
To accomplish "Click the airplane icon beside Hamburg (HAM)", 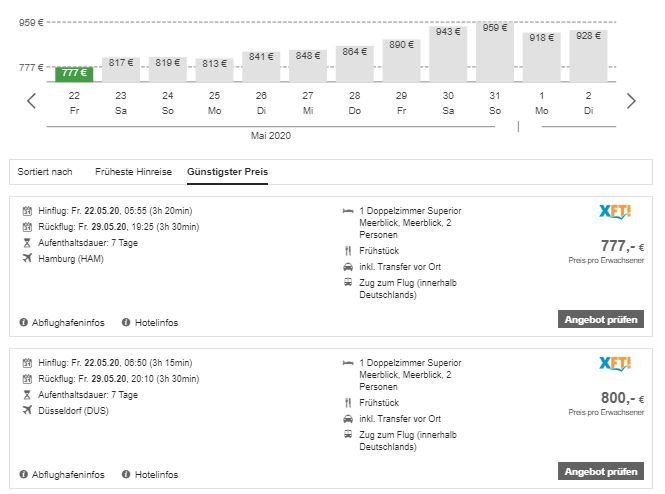I will point(25,258).
